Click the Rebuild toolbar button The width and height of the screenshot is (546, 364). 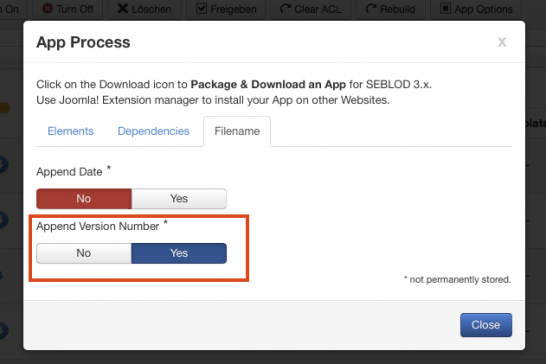pos(391,9)
